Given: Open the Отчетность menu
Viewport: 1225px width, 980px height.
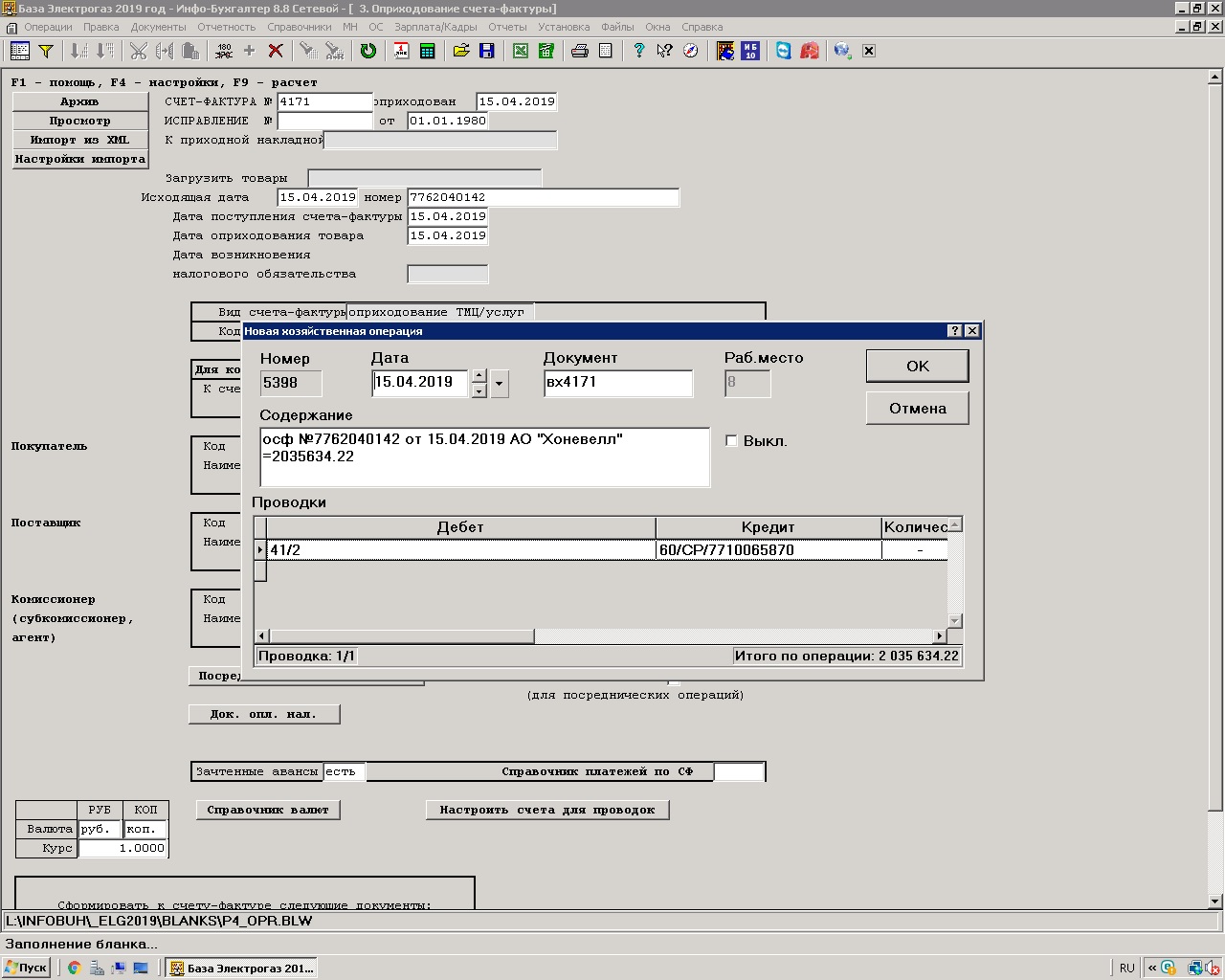Looking at the screenshot, I should pyautogui.click(x=227, y=27).
